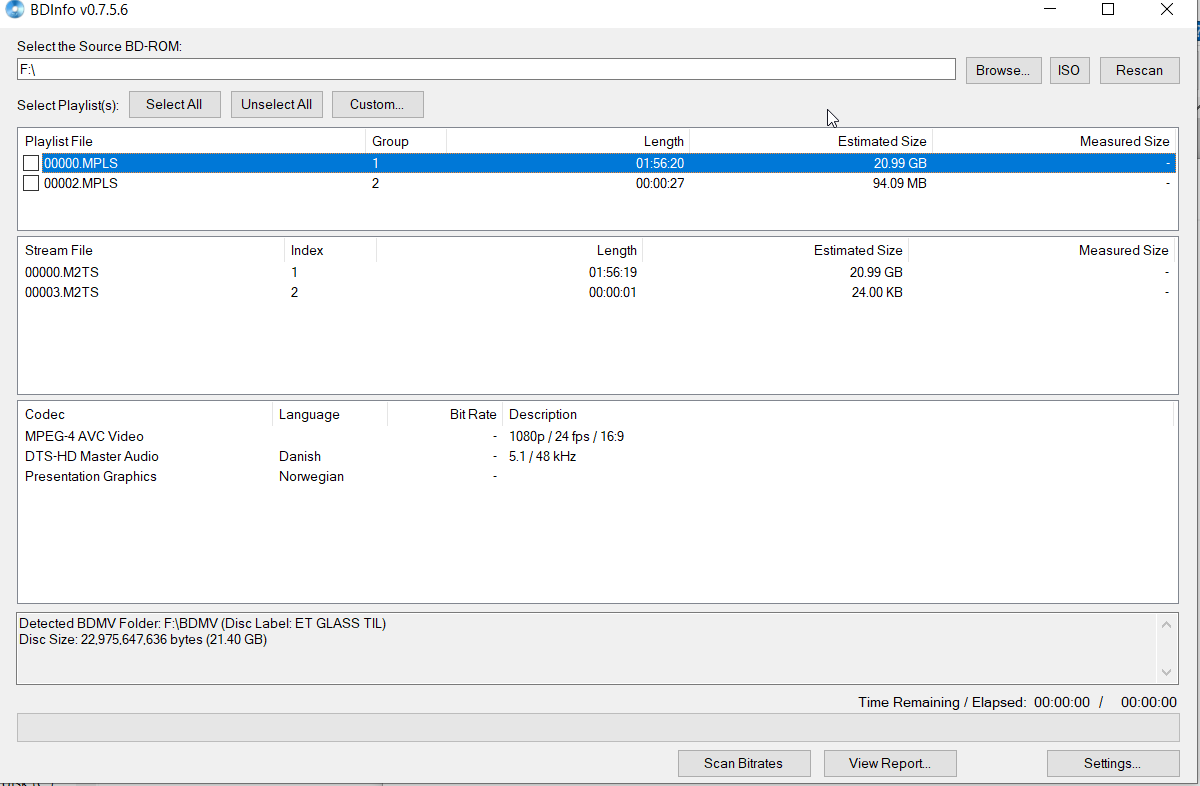Select the Presentation Graphics row
The height and width of the screenshot is (786, 1200).
tap(597, 476)
